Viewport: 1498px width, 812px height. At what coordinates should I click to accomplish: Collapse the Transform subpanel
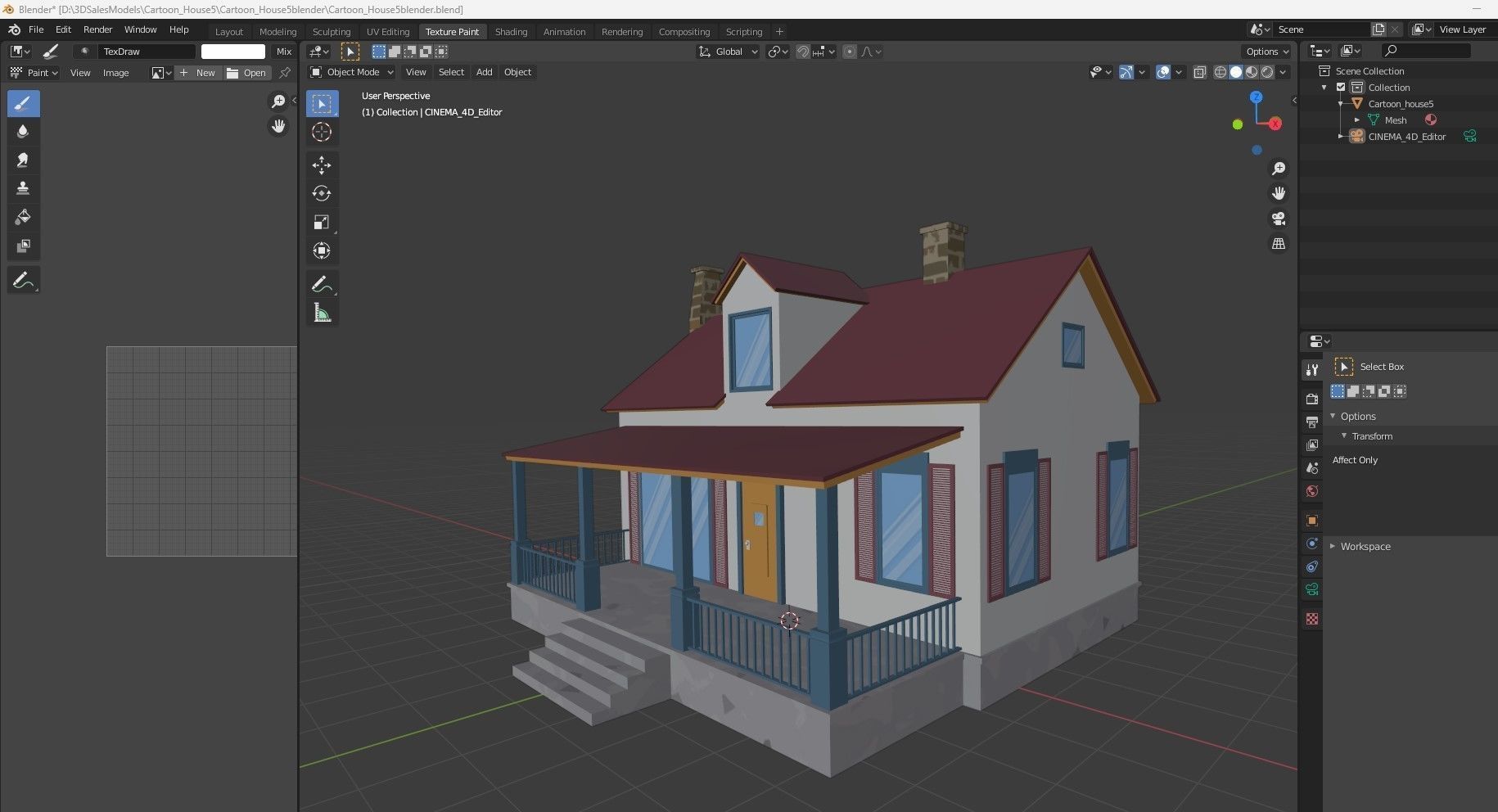coord(1344,436)
